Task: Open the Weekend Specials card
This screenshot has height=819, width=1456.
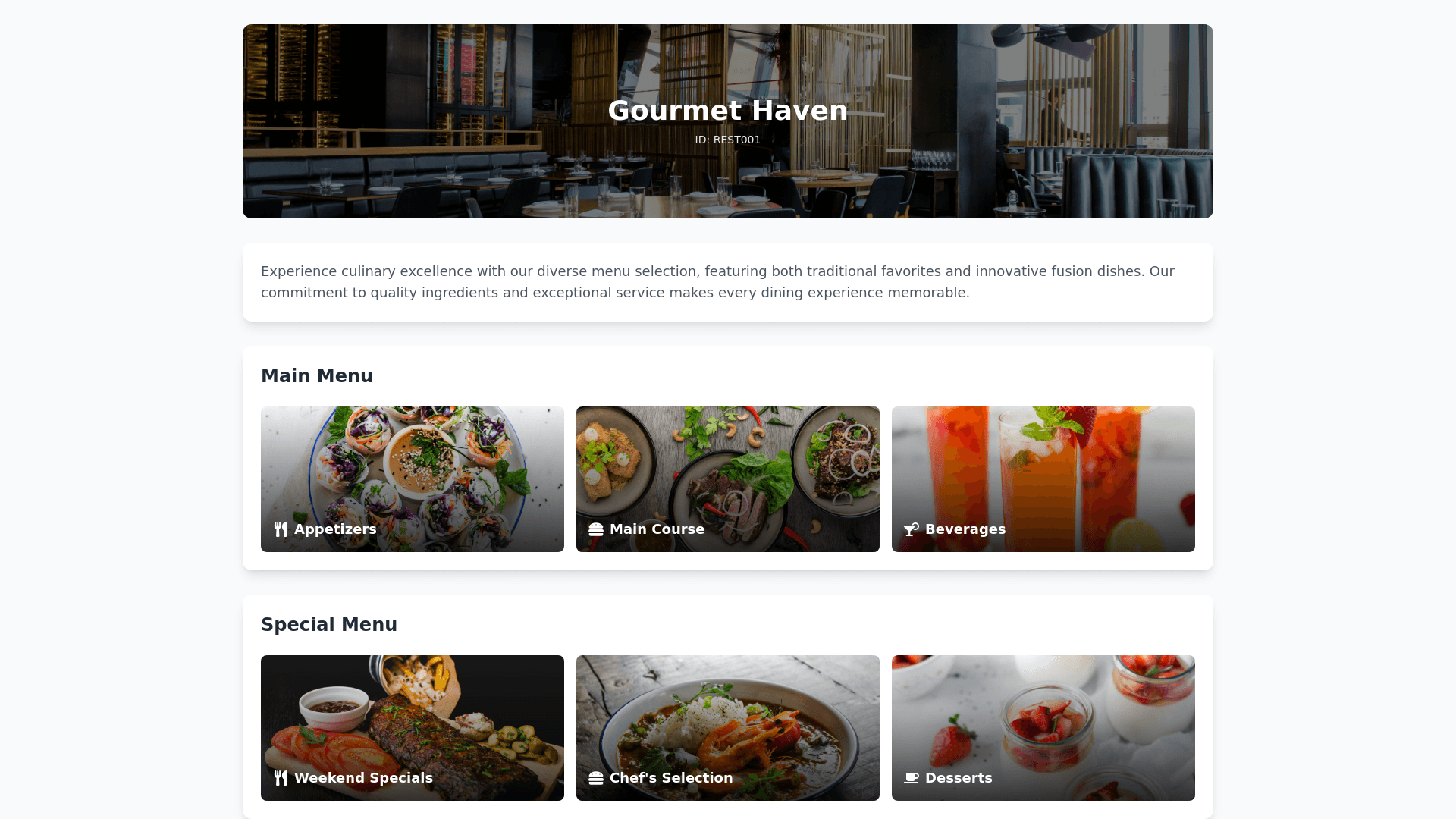Action: pyautogui.click(x=413, y=728)
